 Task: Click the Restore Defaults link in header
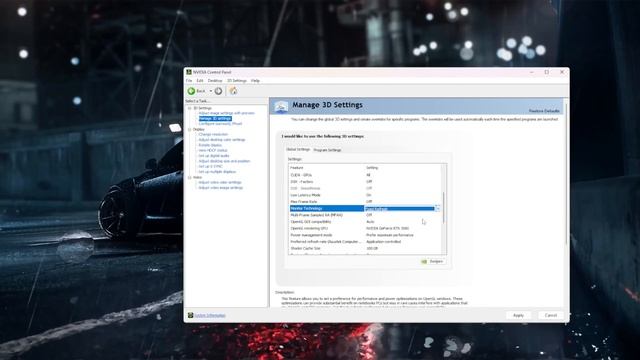[544, 111]
